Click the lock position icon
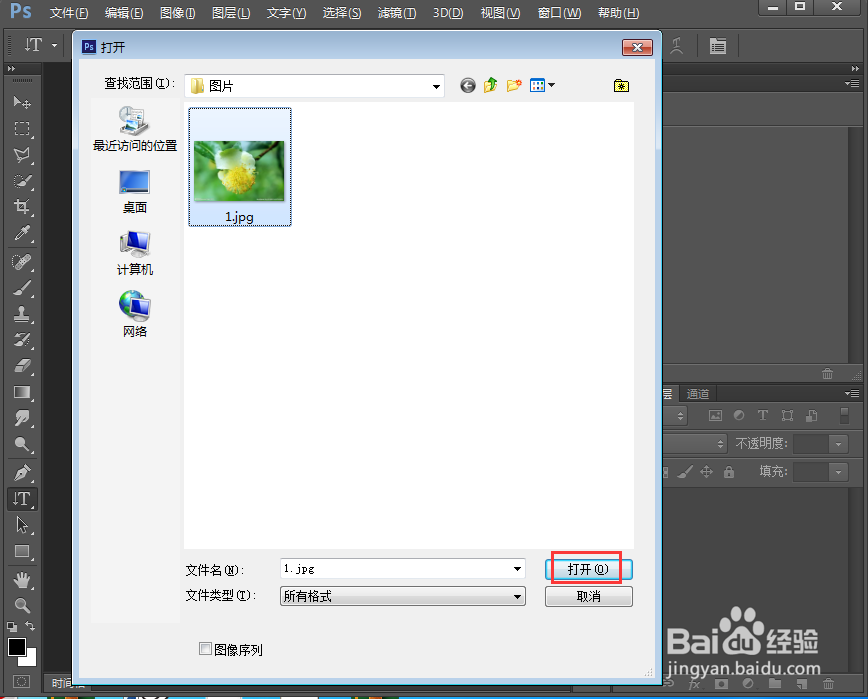Viewport: 868px width, 699px height. [706, 472]
